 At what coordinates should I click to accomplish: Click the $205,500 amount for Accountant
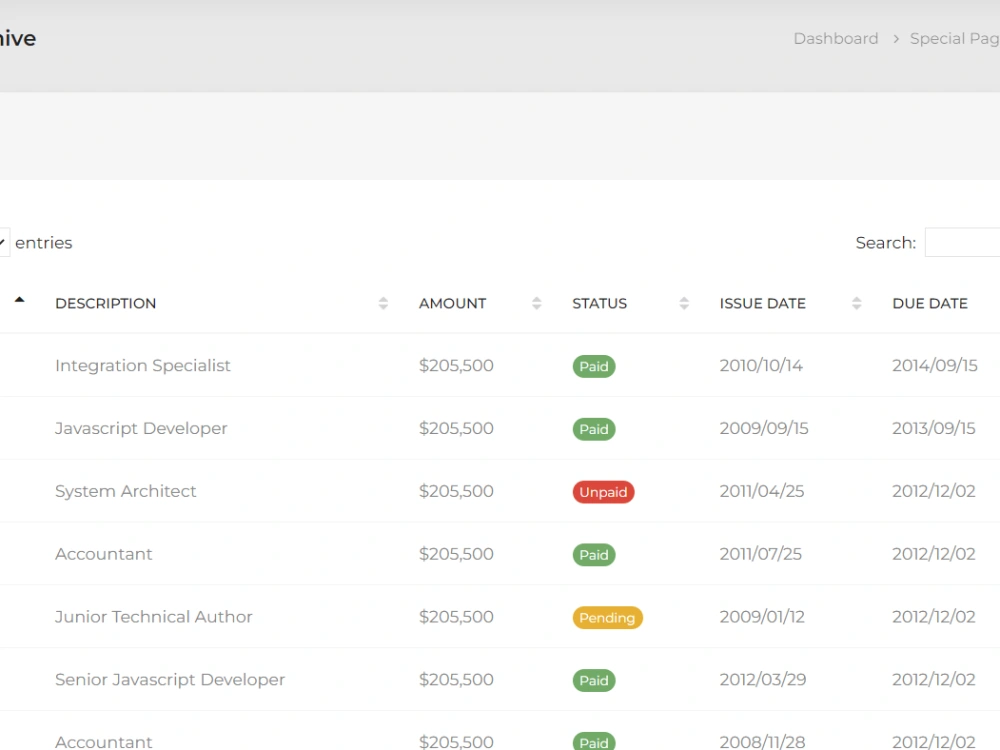coord(456,554)
